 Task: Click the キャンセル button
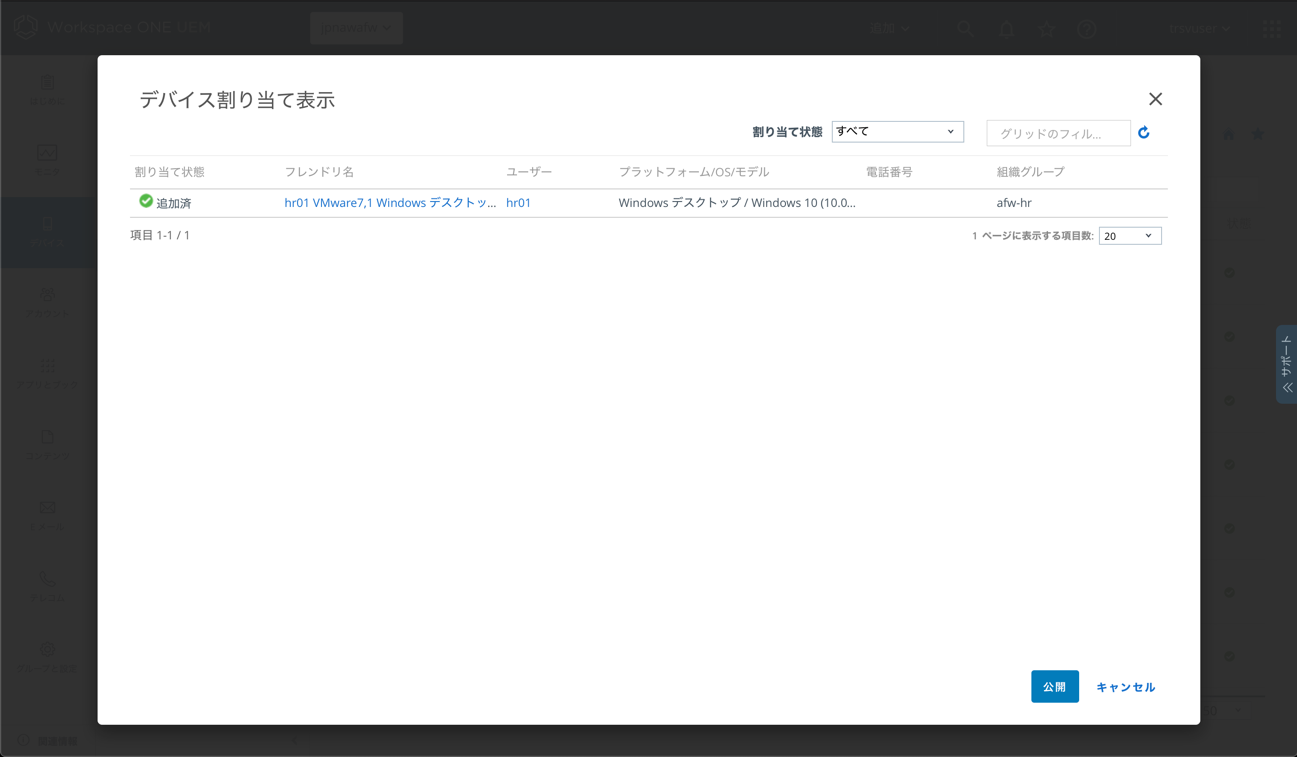[1126, 687]
